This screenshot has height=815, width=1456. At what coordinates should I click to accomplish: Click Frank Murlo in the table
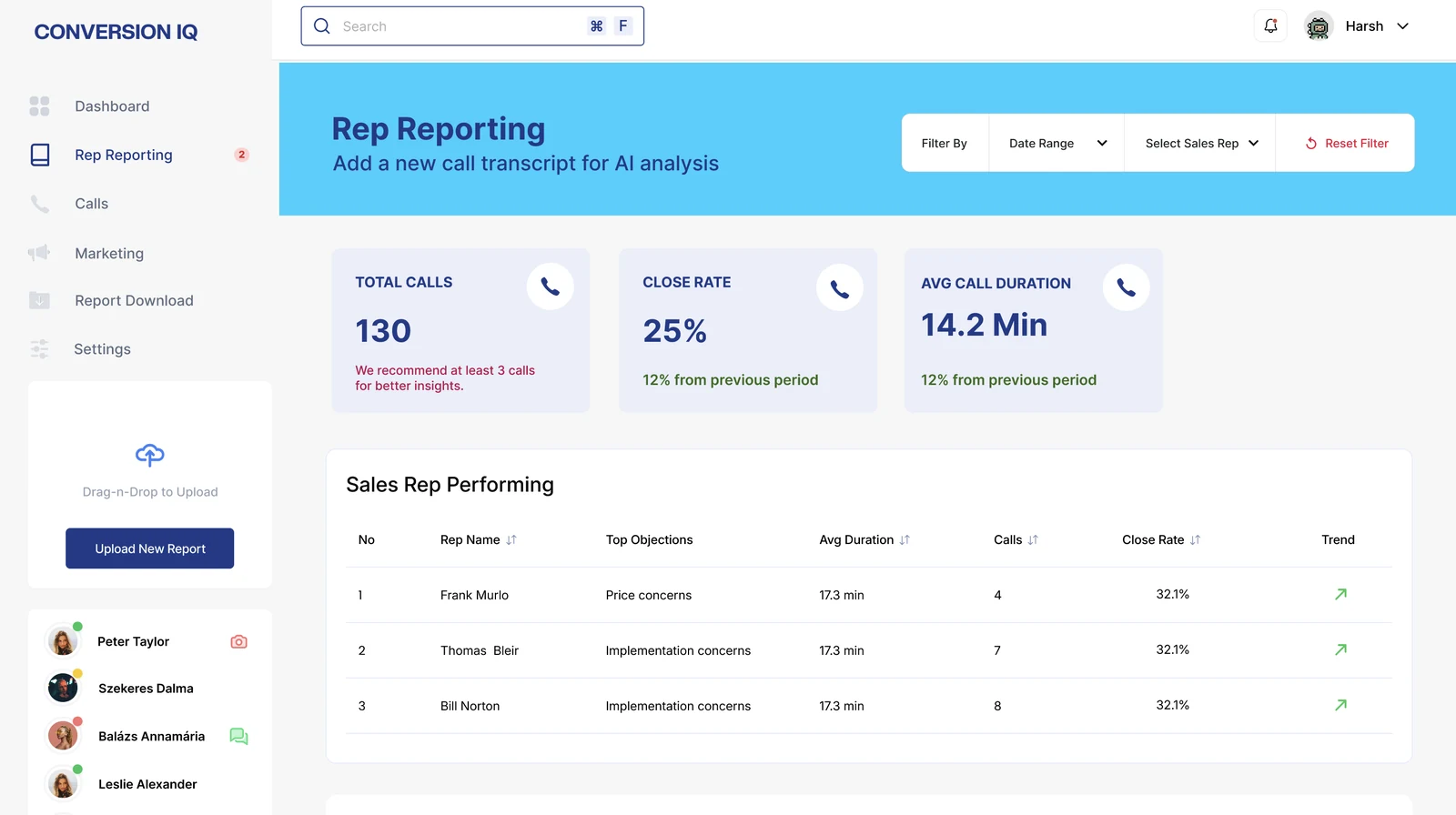(474, 595)
